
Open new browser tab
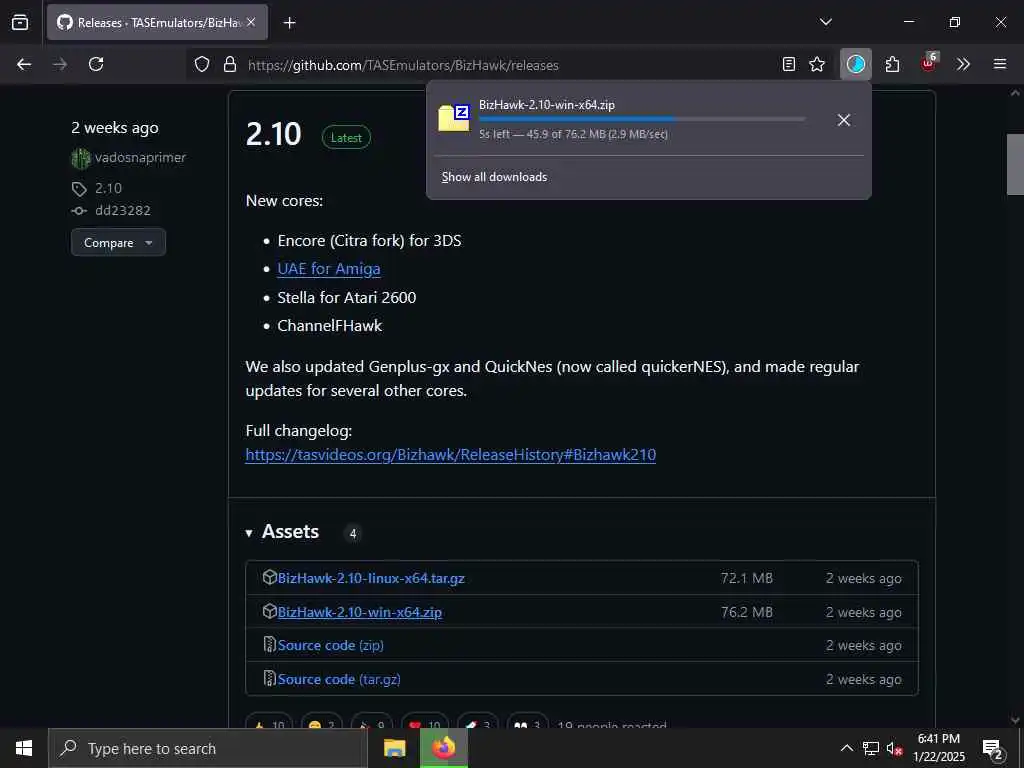289,23
